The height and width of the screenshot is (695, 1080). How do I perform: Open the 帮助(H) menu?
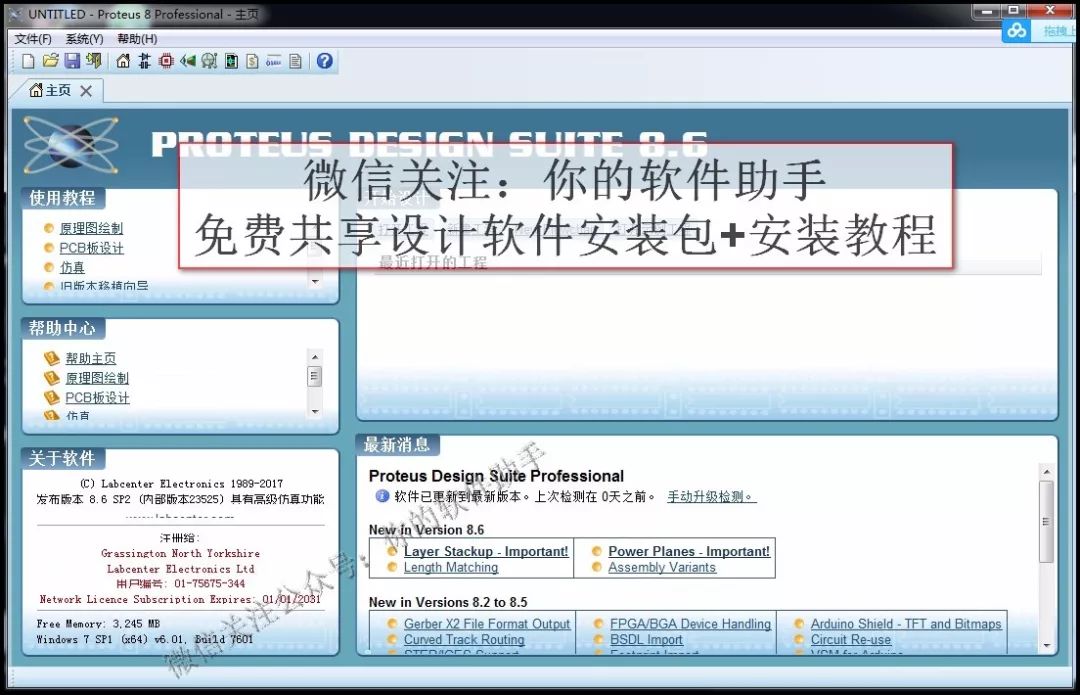pyautogui.click(x=137, y=39)
